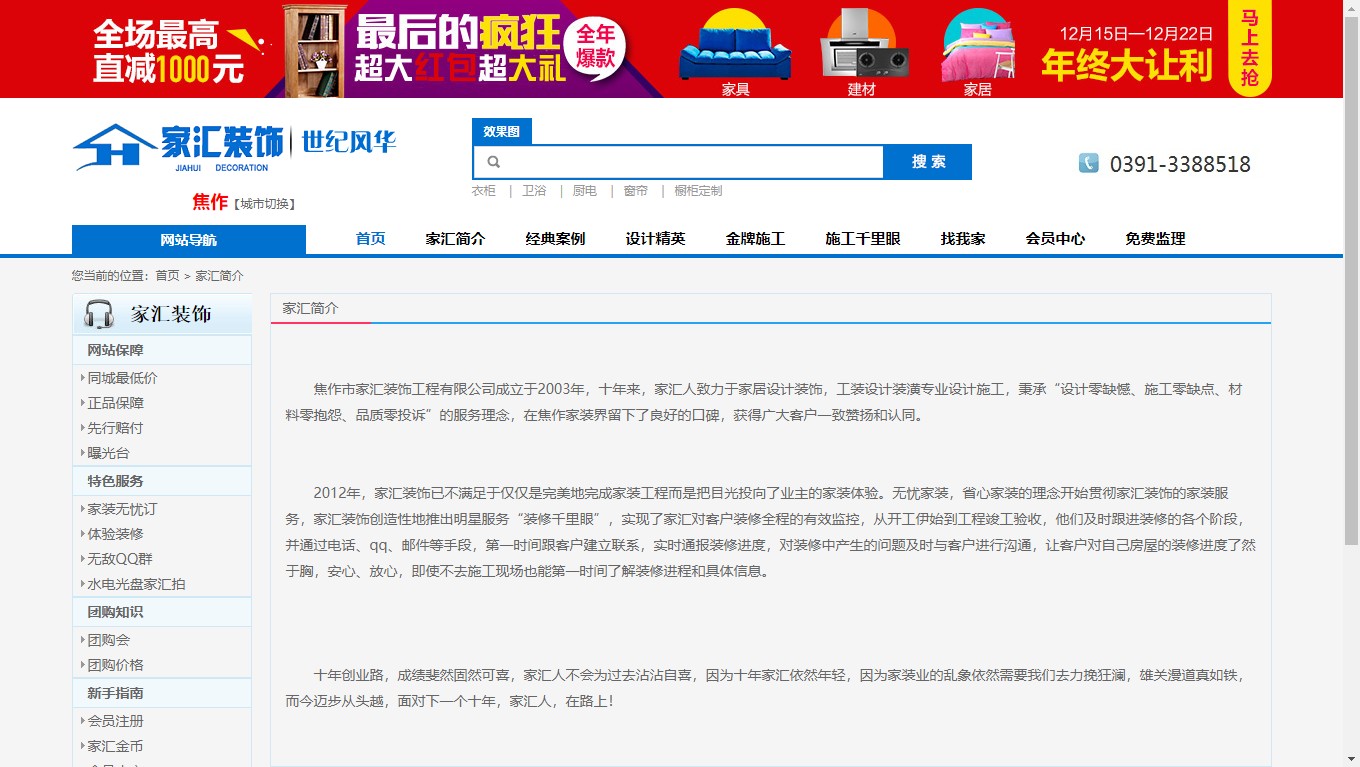Click the magnifier icon in search box
This screenshot has height=767, width=1360.
[x=493, y=162]
